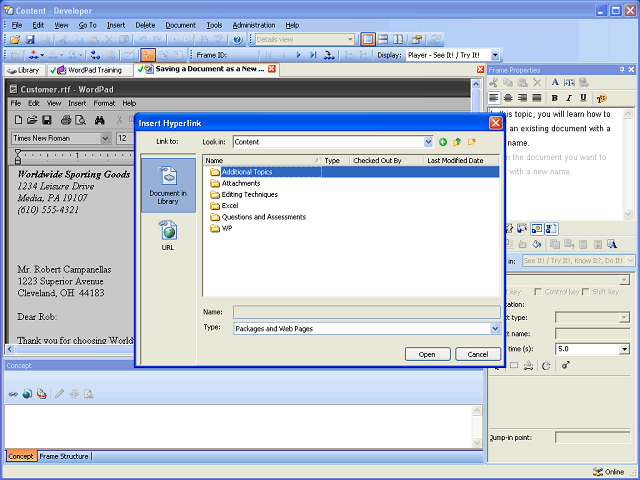The height and width of the screenshot is (480, 640).
Task: Click WordPad Find binoculars icon
Action: pos(100,120)
